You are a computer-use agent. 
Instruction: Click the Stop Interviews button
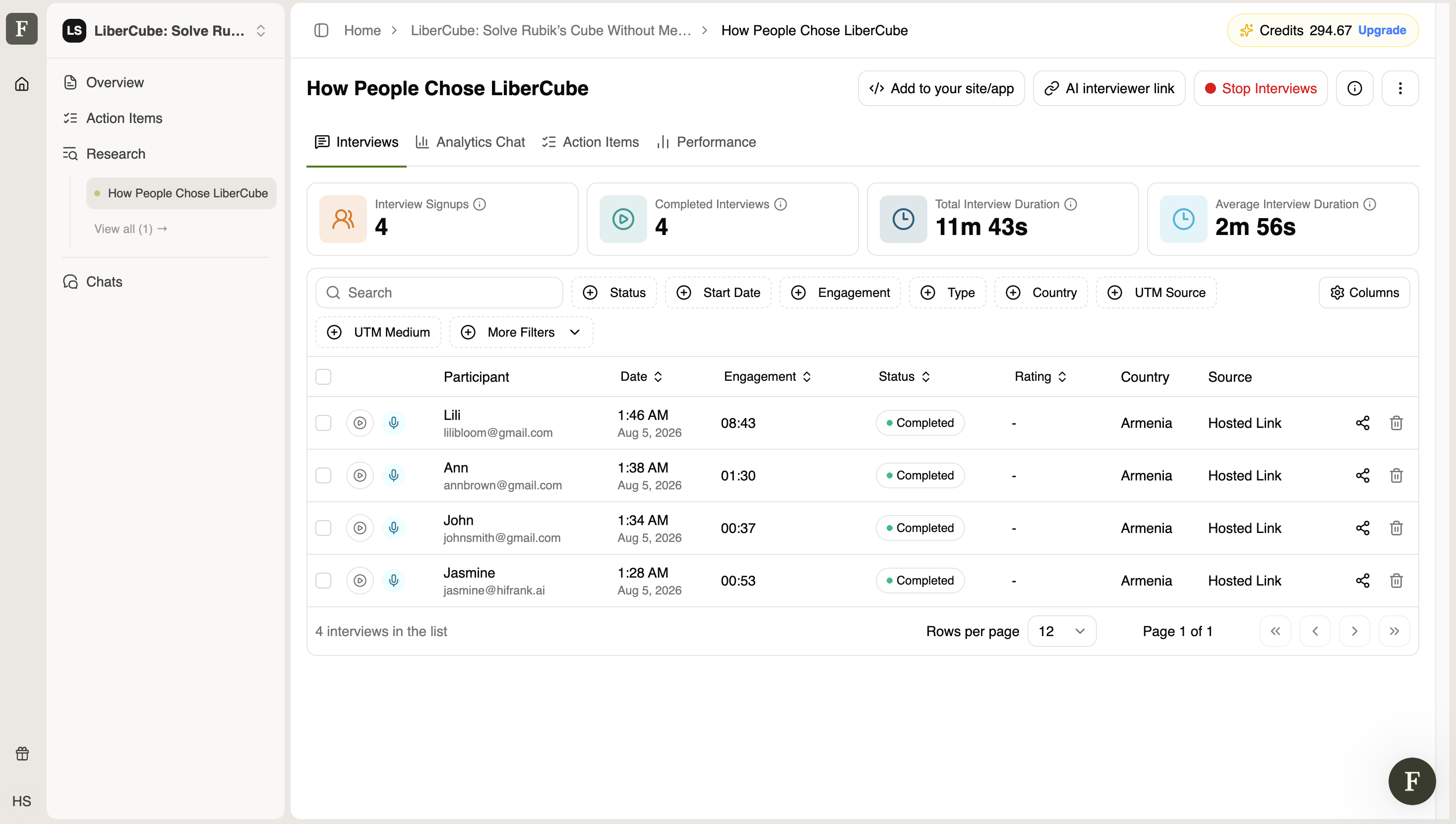pos(1261,88)
